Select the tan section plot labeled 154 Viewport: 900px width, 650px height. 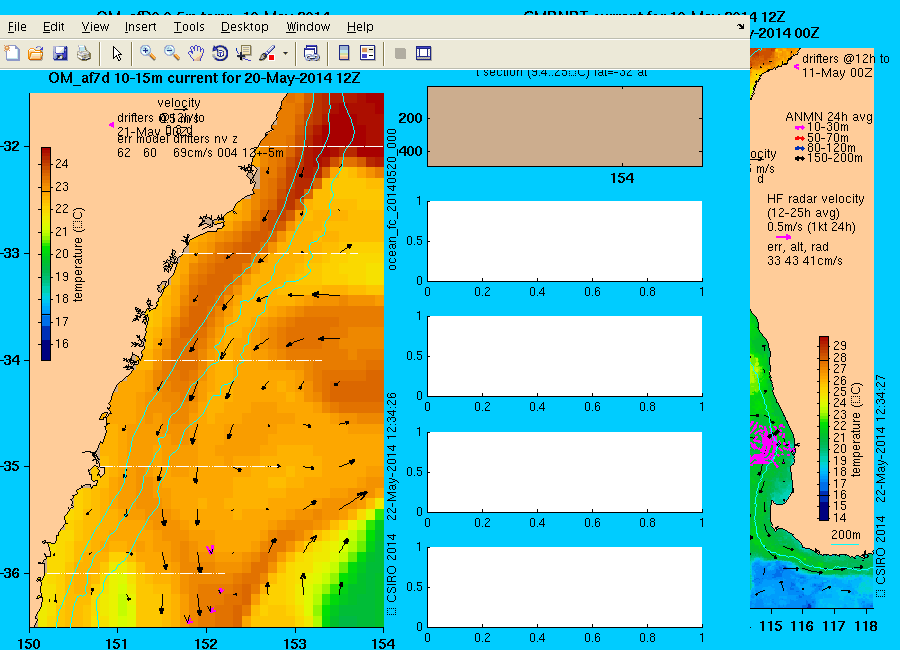[565, 126]
